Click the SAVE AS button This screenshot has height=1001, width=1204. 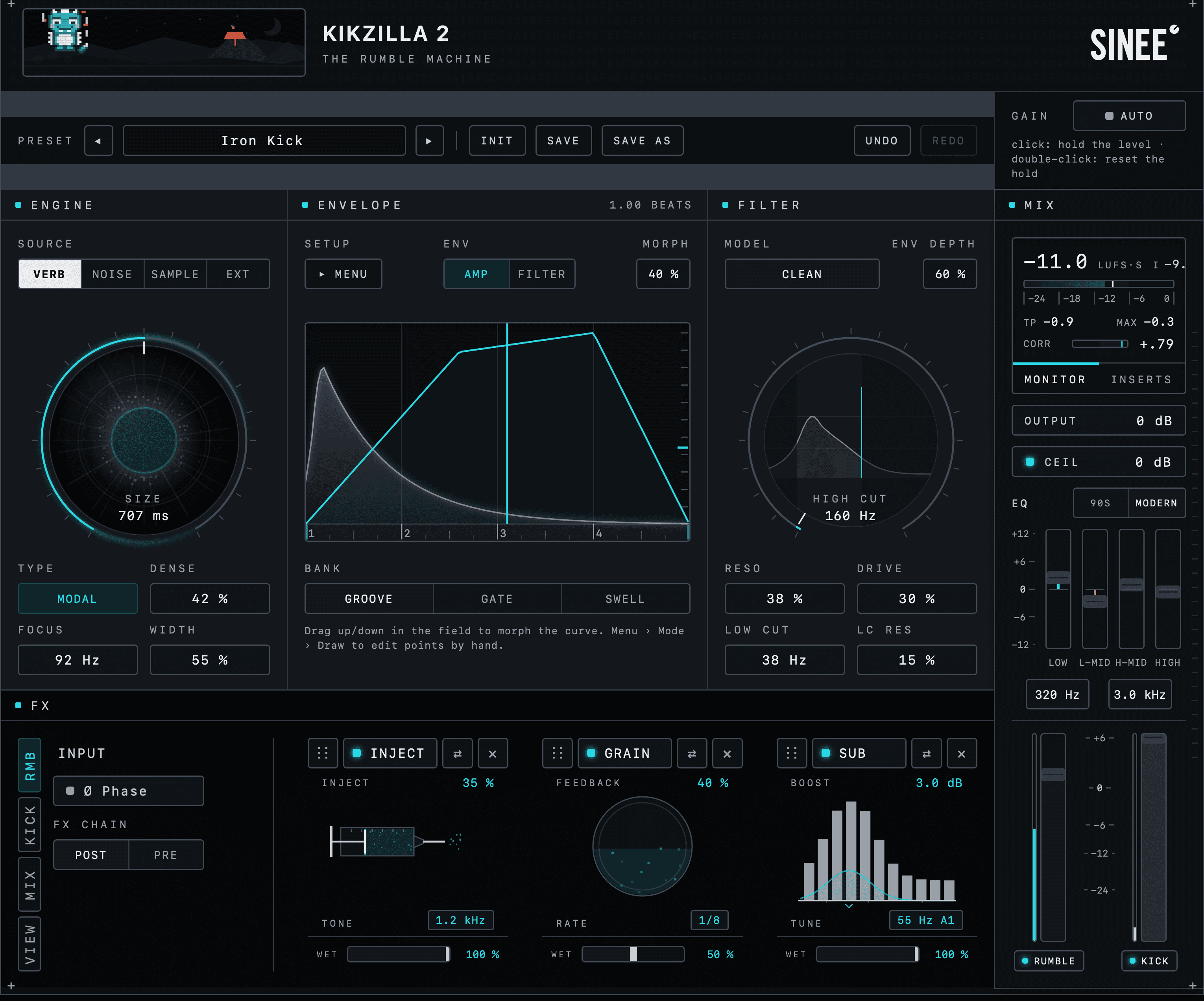642,140
